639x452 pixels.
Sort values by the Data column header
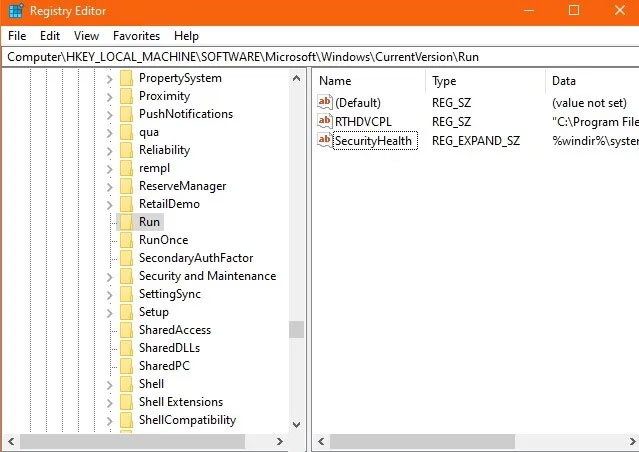click(x=593, y=81)
